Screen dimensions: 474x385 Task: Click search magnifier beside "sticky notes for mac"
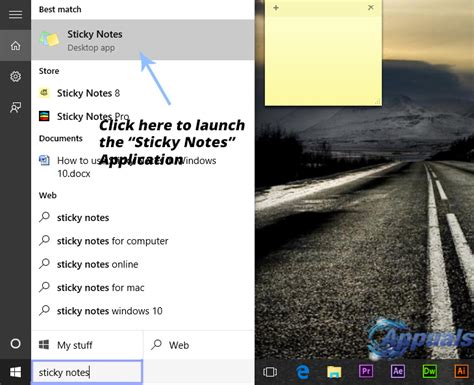[44, 287]
